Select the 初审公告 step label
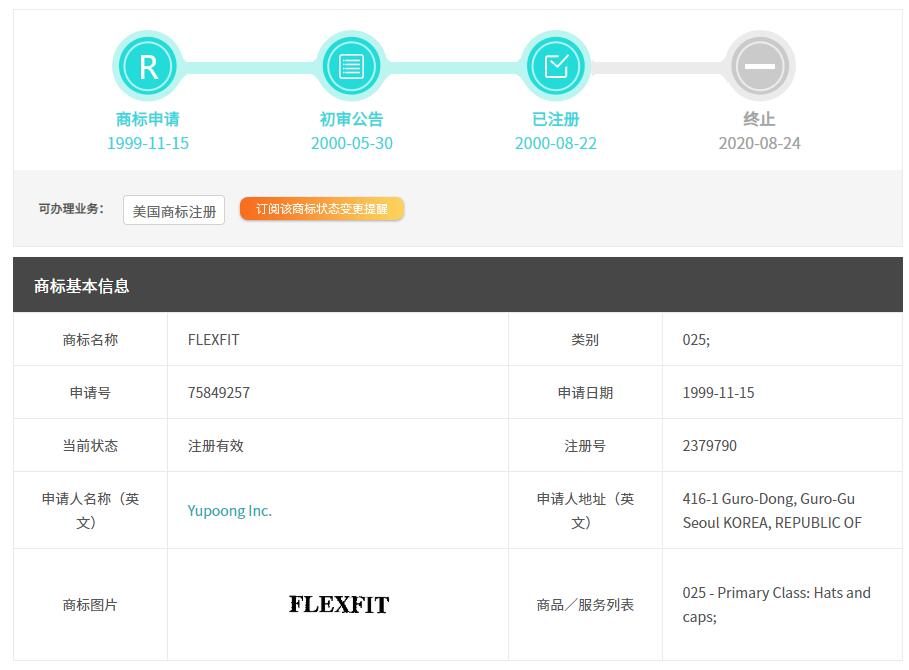909x670 pixels. (351, 119)
